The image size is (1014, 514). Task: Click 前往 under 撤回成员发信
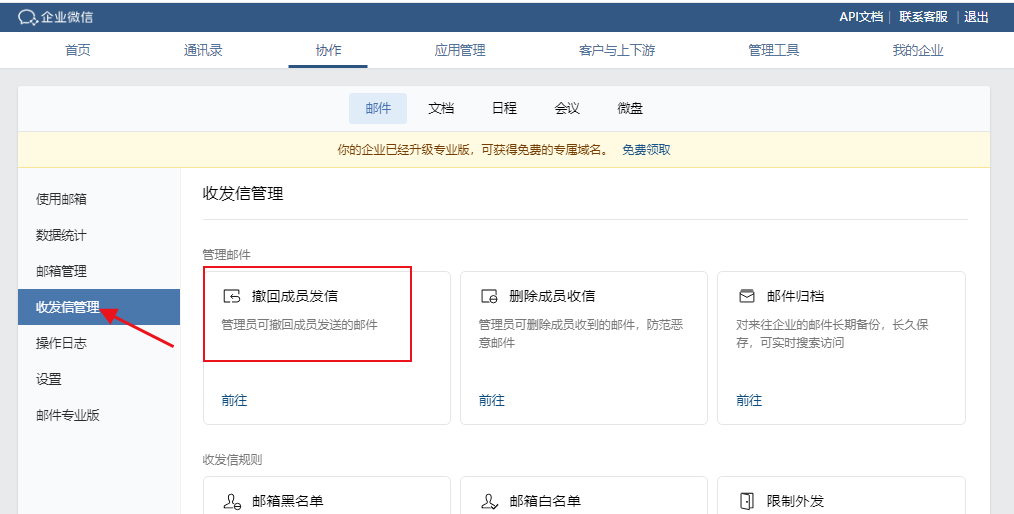point(234,400)
